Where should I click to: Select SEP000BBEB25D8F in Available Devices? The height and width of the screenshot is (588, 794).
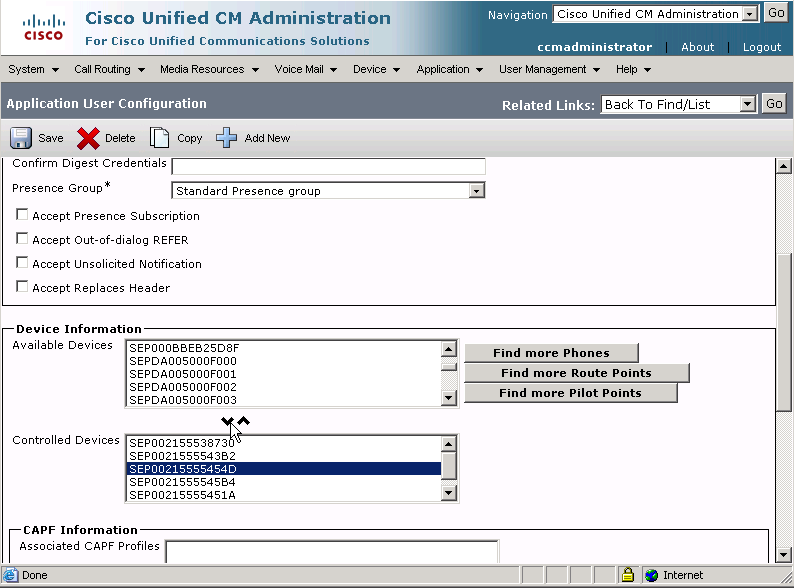[284, 348]
